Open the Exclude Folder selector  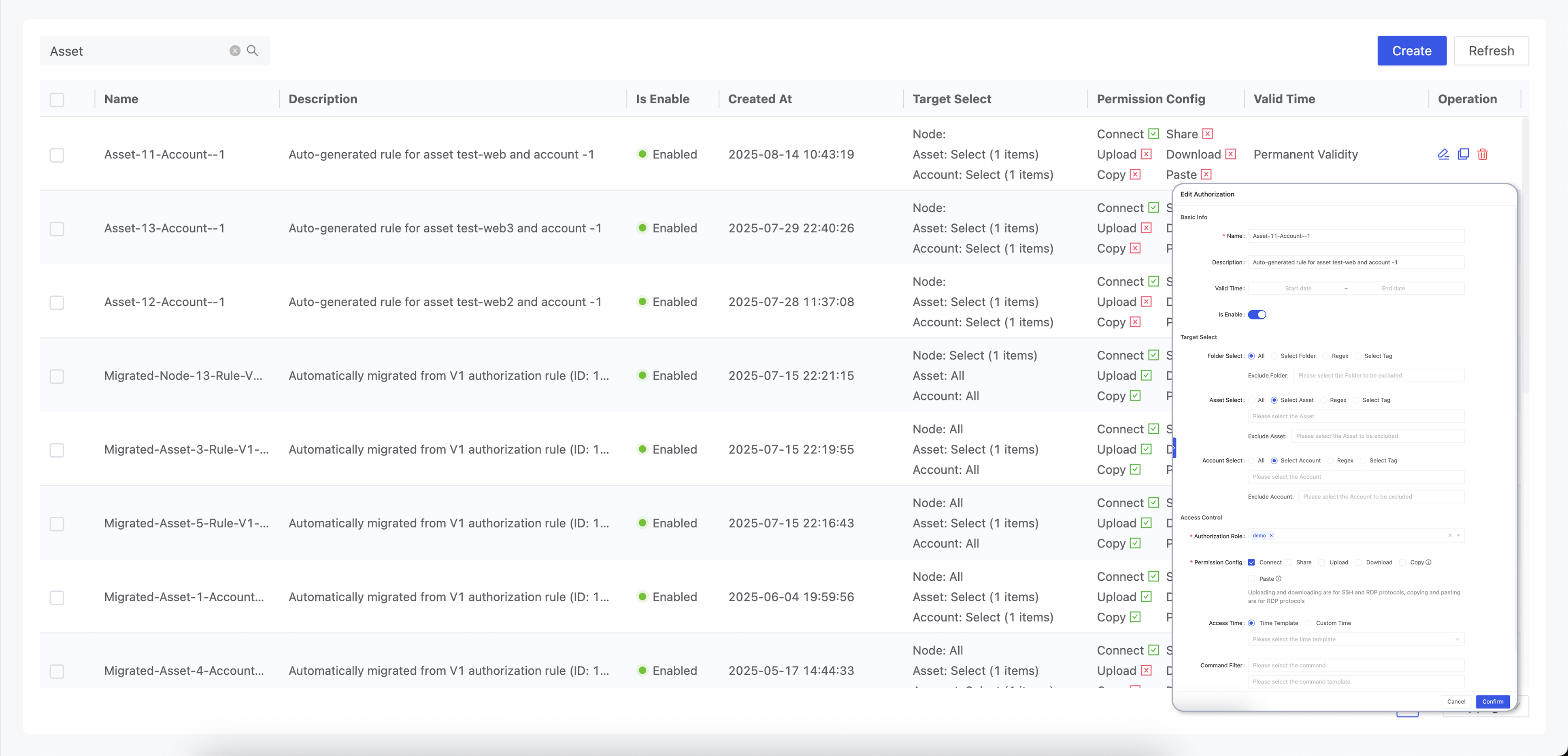click(x=1379, y=375)
